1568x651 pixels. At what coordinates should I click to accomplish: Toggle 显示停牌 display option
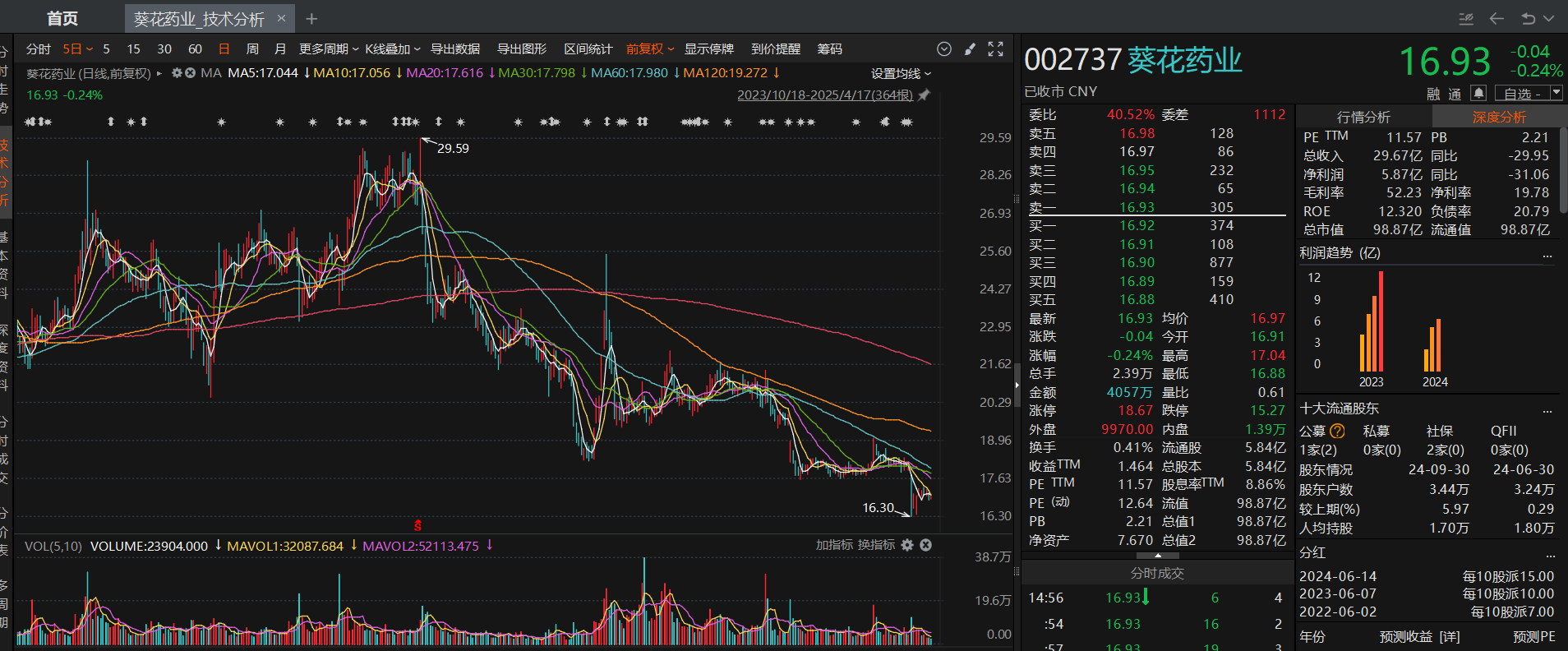click(x=708, y=49)
